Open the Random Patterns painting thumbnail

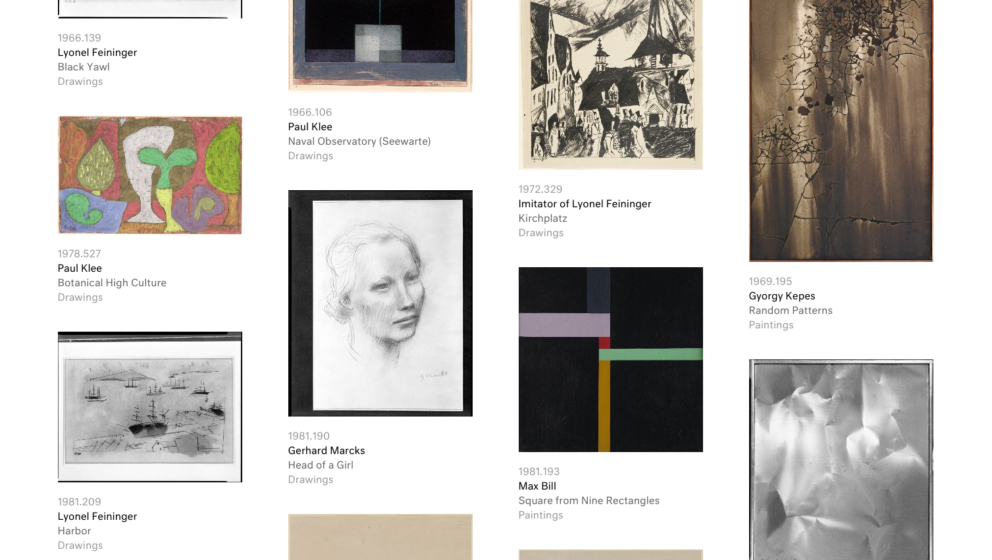[x=841, y=130]
